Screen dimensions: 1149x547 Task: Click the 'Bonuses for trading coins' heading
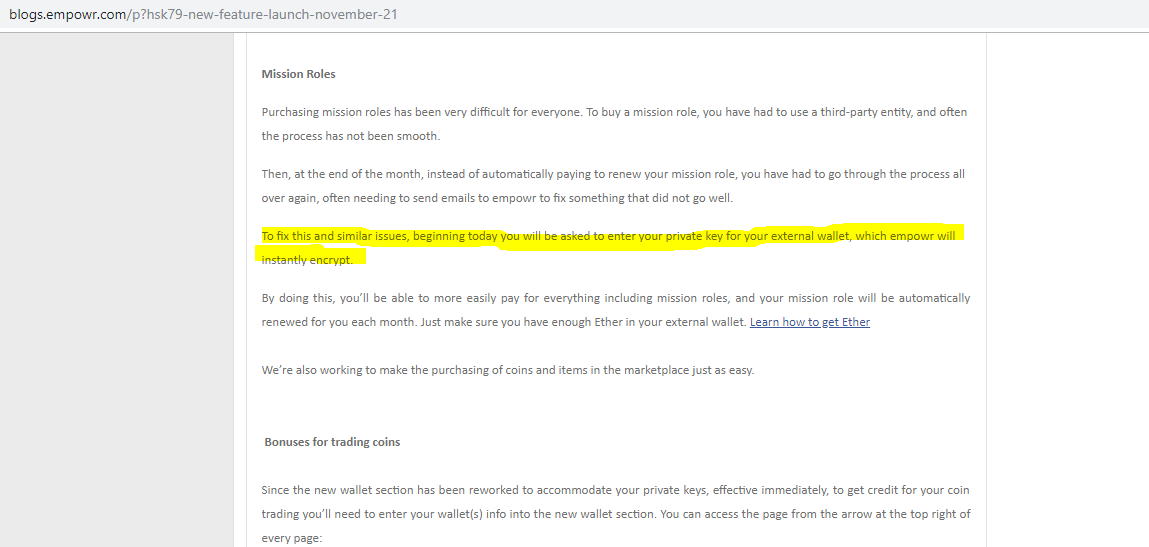[332, 442]
